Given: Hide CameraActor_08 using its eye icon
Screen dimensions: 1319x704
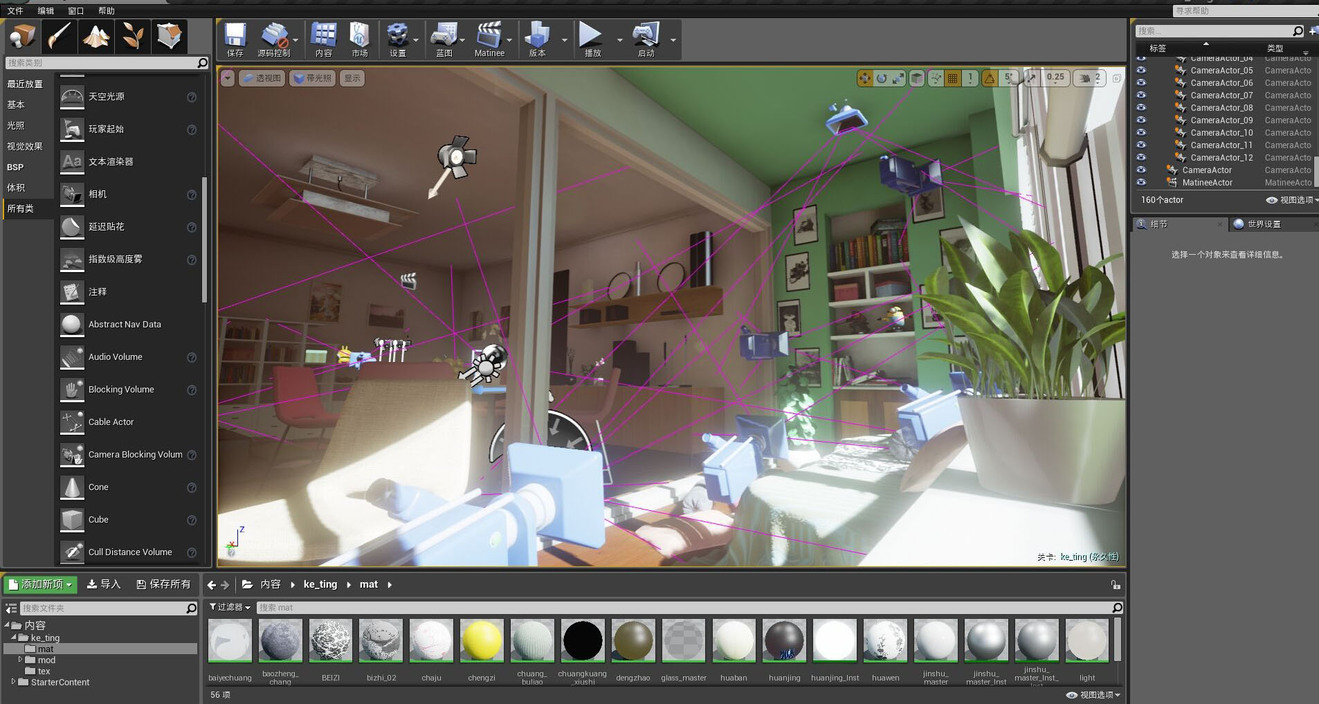Looking at the screenshot, I should pyautogui.click(x=1141, y=108).
